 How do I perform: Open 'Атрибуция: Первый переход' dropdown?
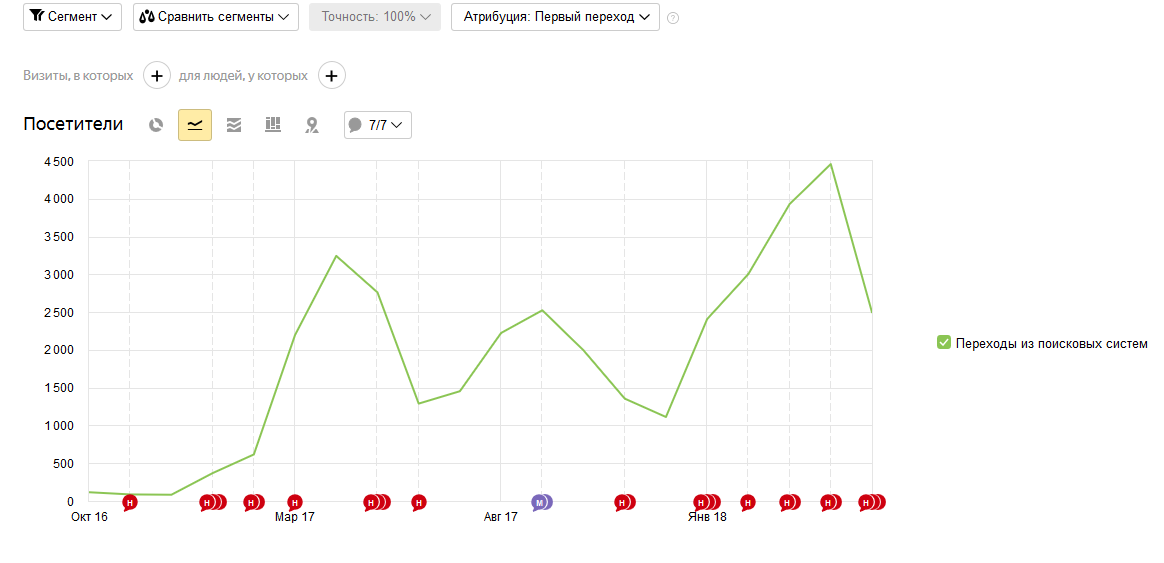coord(555,16)
